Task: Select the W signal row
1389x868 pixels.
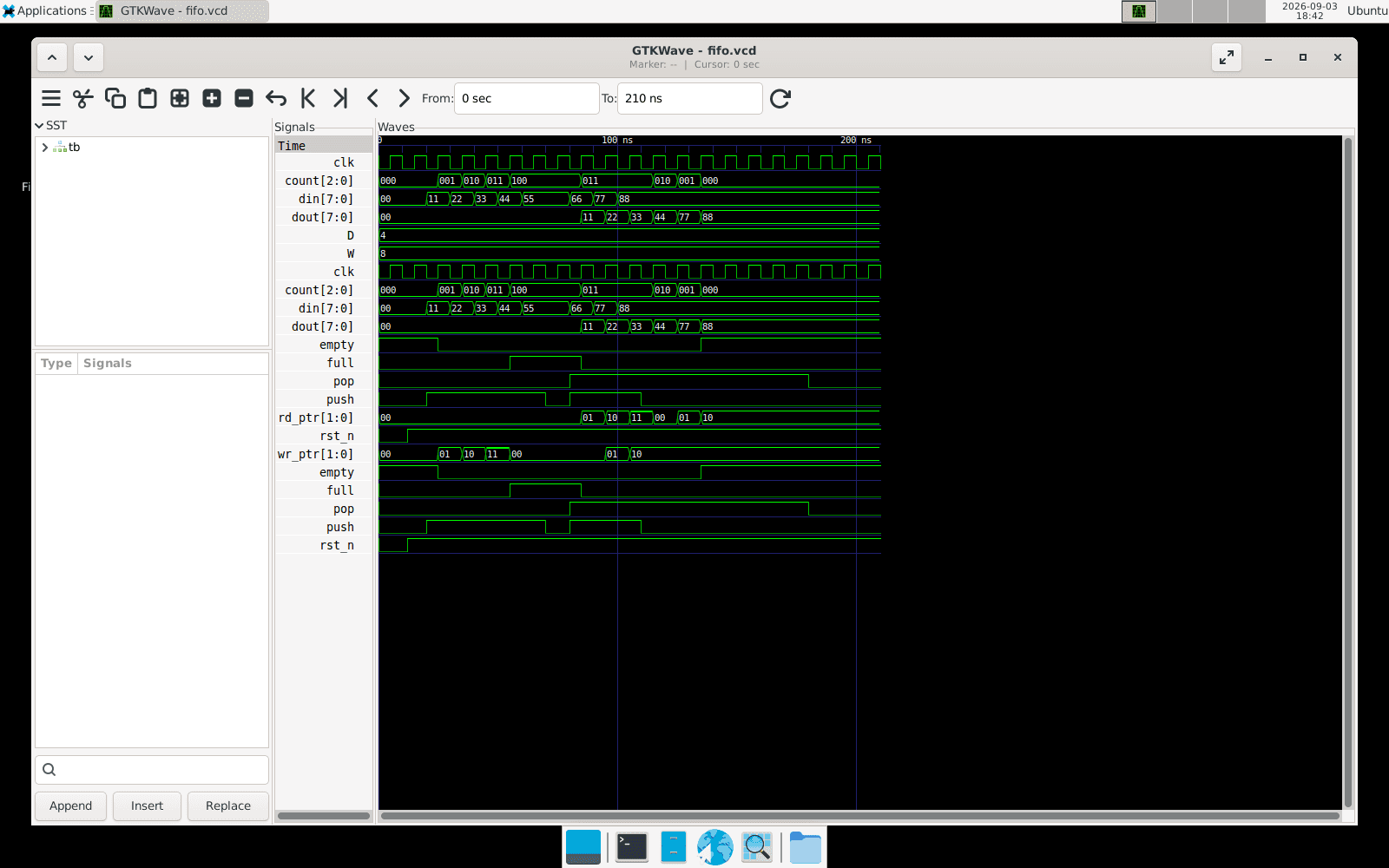Action: click(324, 254)
